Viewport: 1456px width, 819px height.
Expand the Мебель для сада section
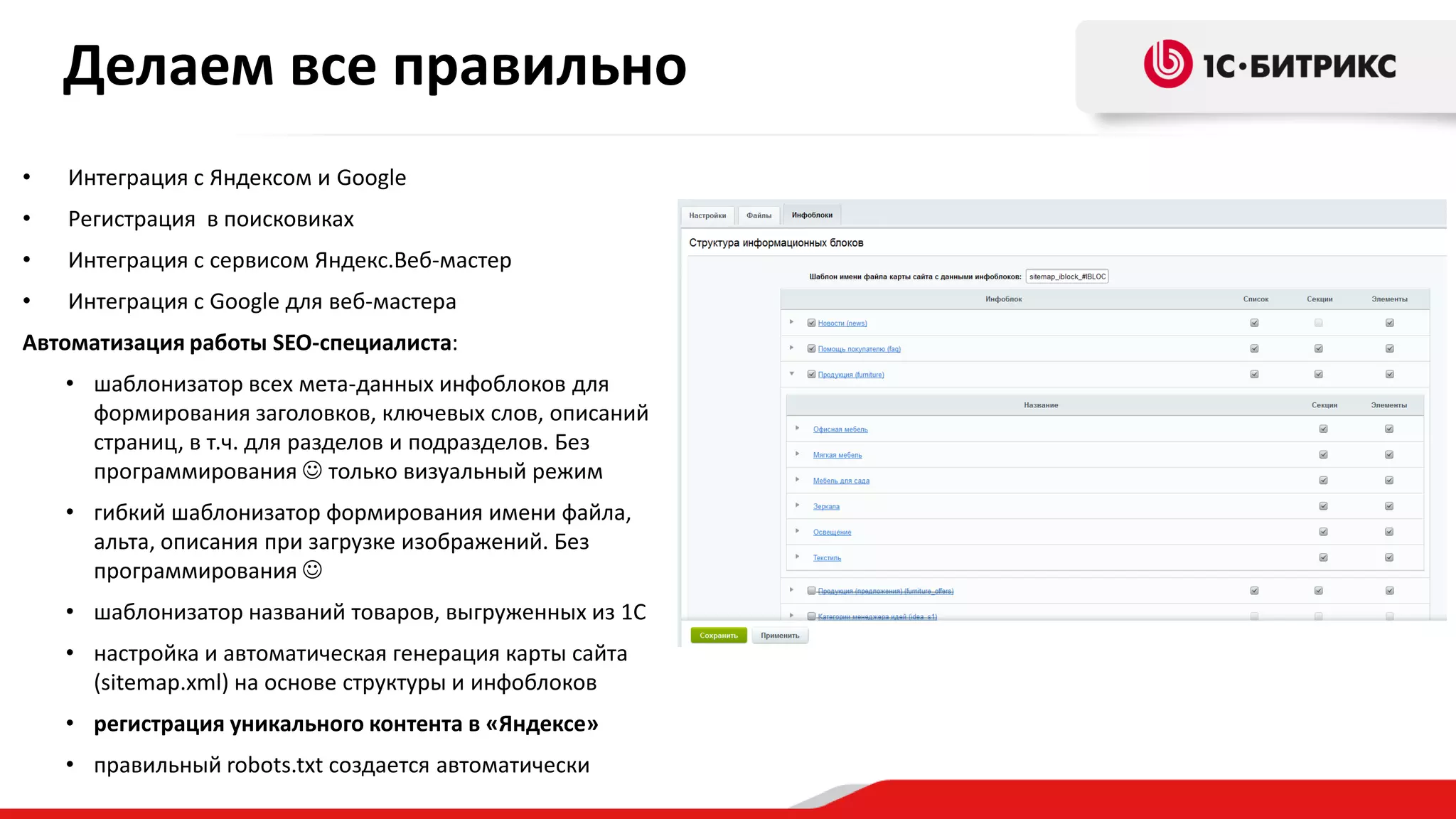click(x=797, y=479)
